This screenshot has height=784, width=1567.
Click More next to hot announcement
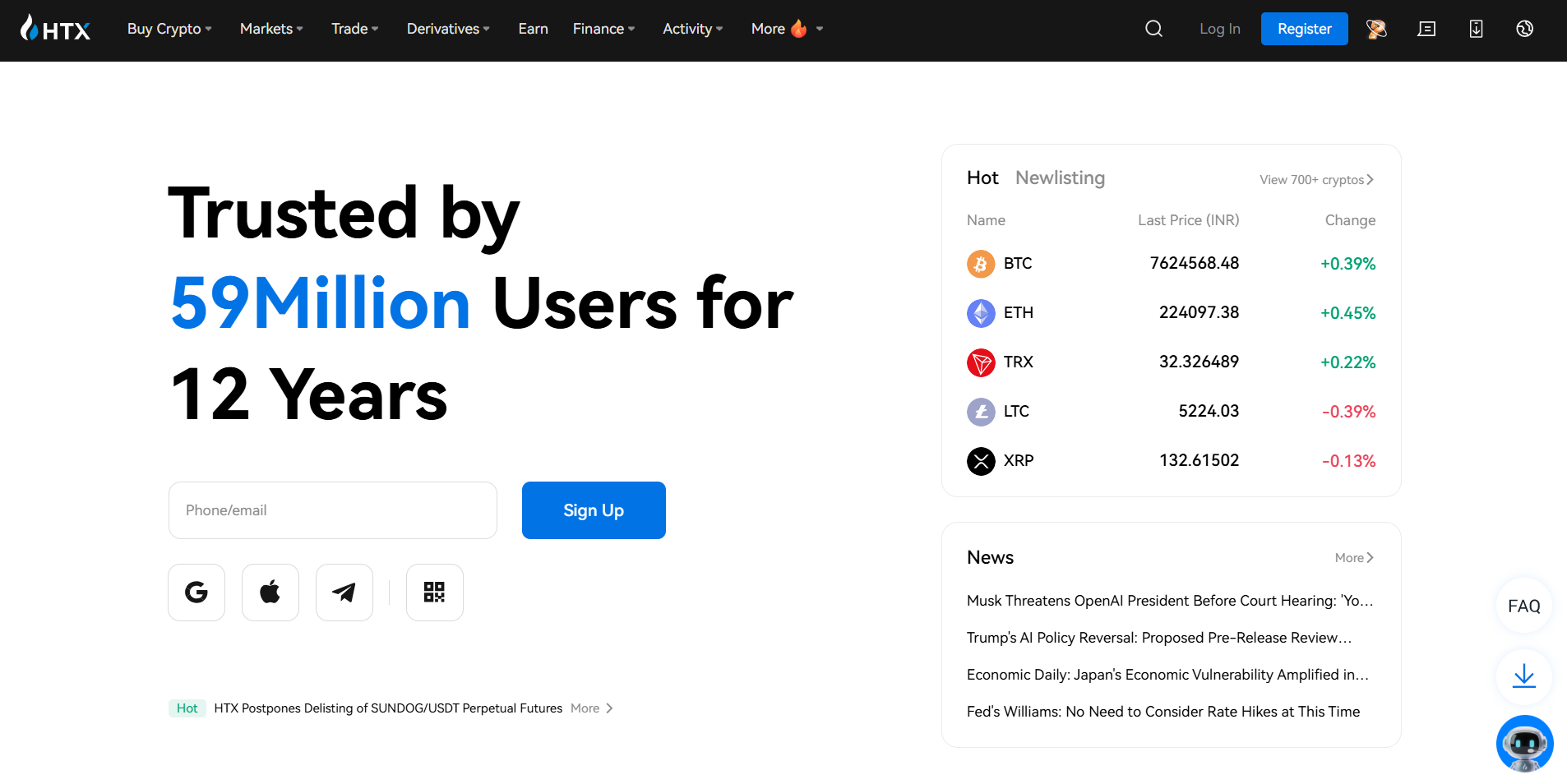(591, 708)
